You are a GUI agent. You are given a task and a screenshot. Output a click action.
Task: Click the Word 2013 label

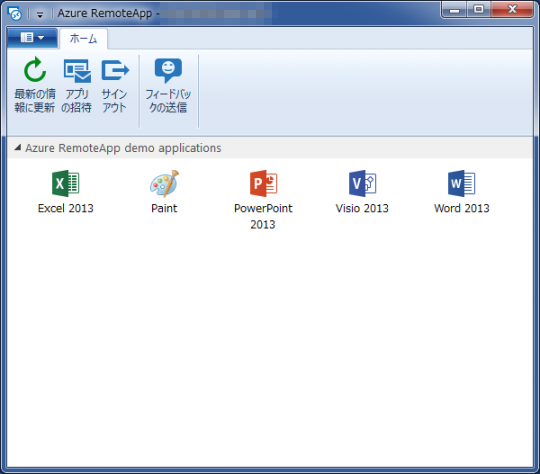coord(461,208)
